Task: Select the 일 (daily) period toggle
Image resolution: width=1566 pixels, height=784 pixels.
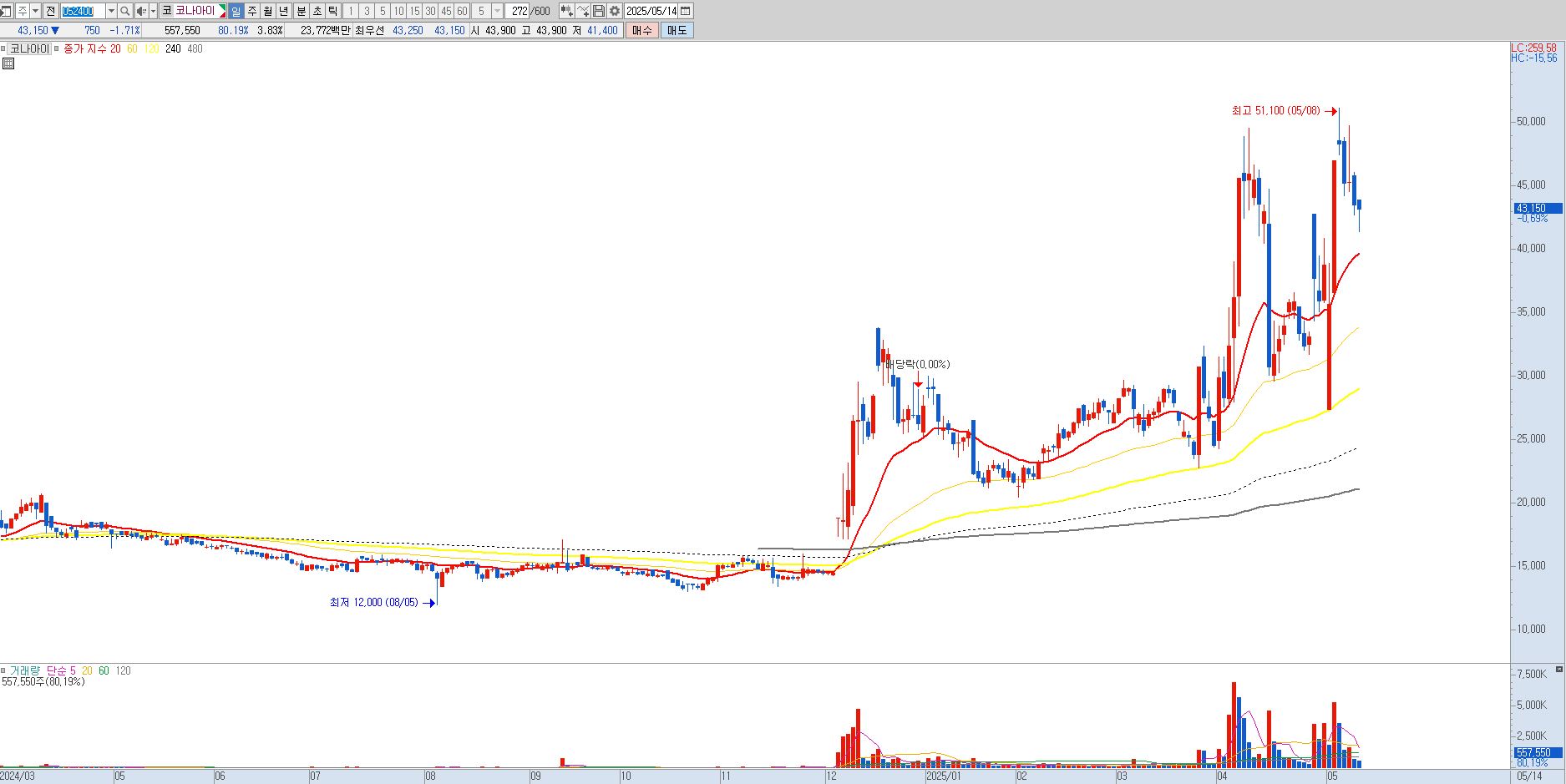Action: point(236,11)
